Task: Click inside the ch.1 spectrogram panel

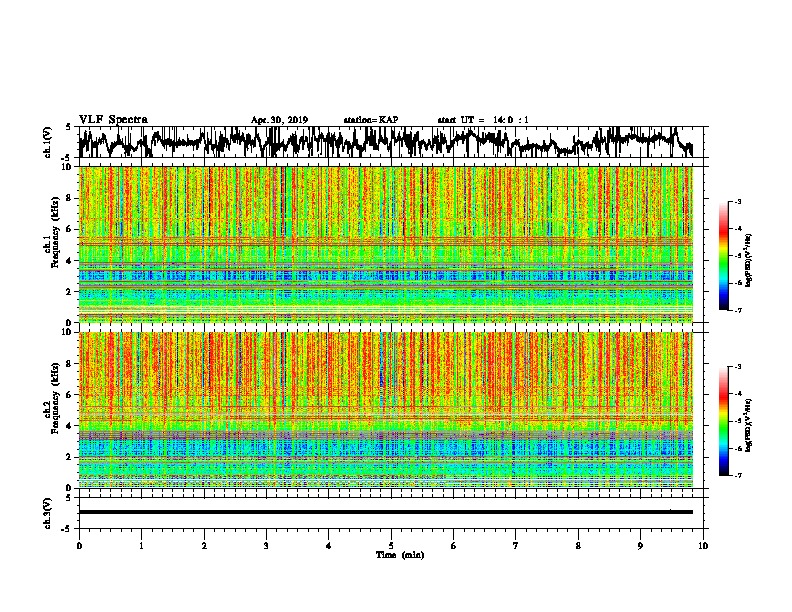Action: pos(386,244)
